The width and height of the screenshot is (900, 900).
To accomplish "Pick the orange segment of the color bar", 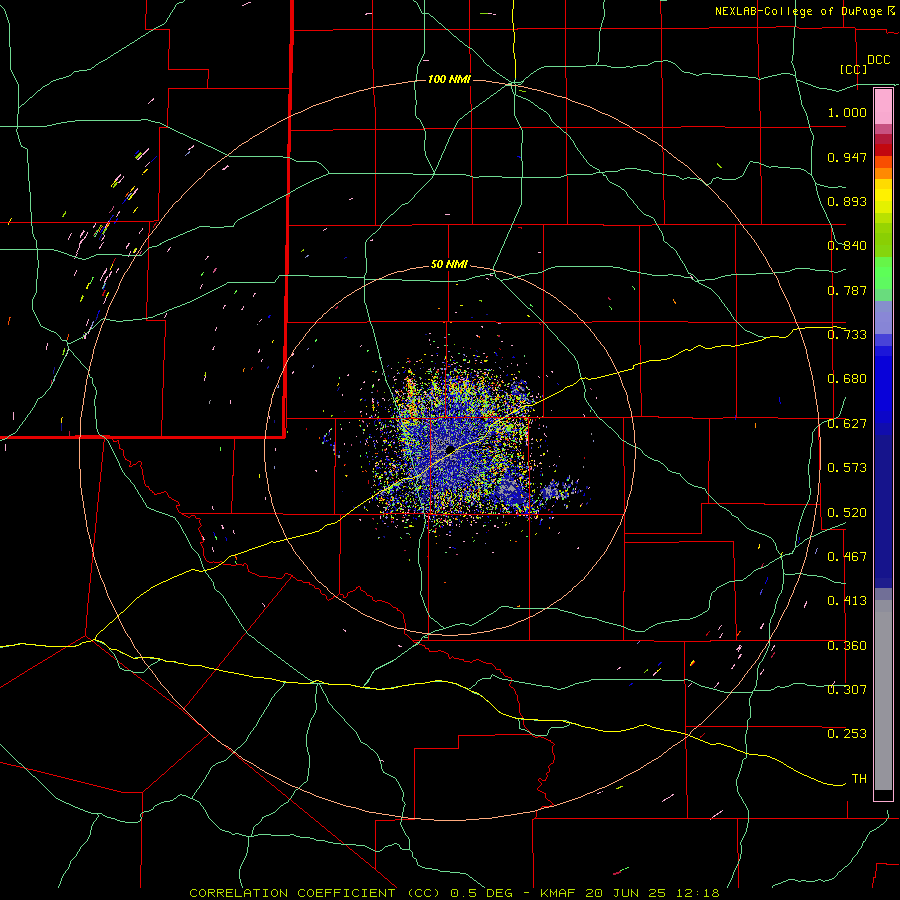I will coord(883,173).
